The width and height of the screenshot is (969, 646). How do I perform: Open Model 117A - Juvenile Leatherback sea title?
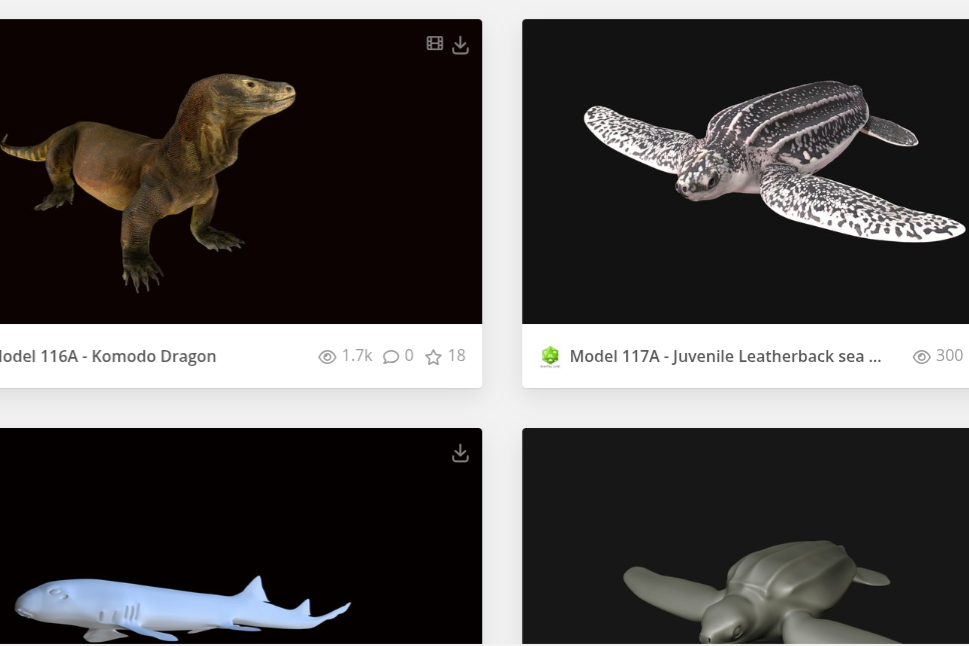click(x=726, y=356)
